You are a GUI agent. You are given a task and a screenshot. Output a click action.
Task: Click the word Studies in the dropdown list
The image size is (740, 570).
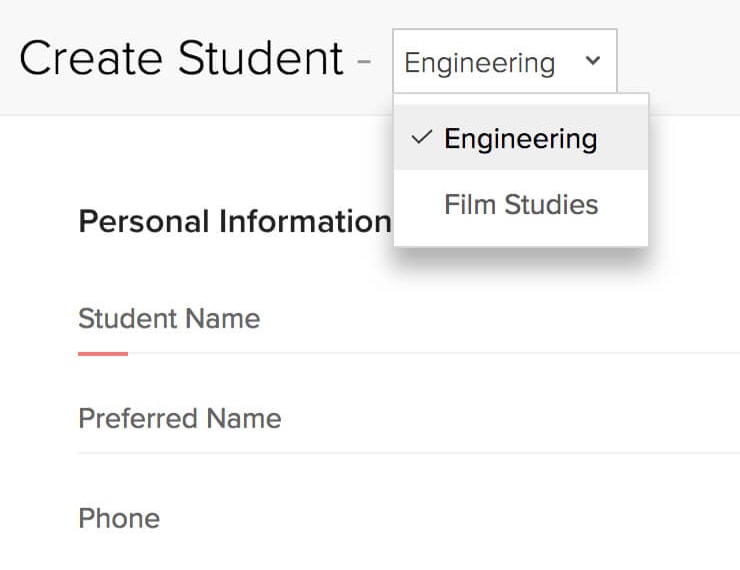tap(551, 204)
